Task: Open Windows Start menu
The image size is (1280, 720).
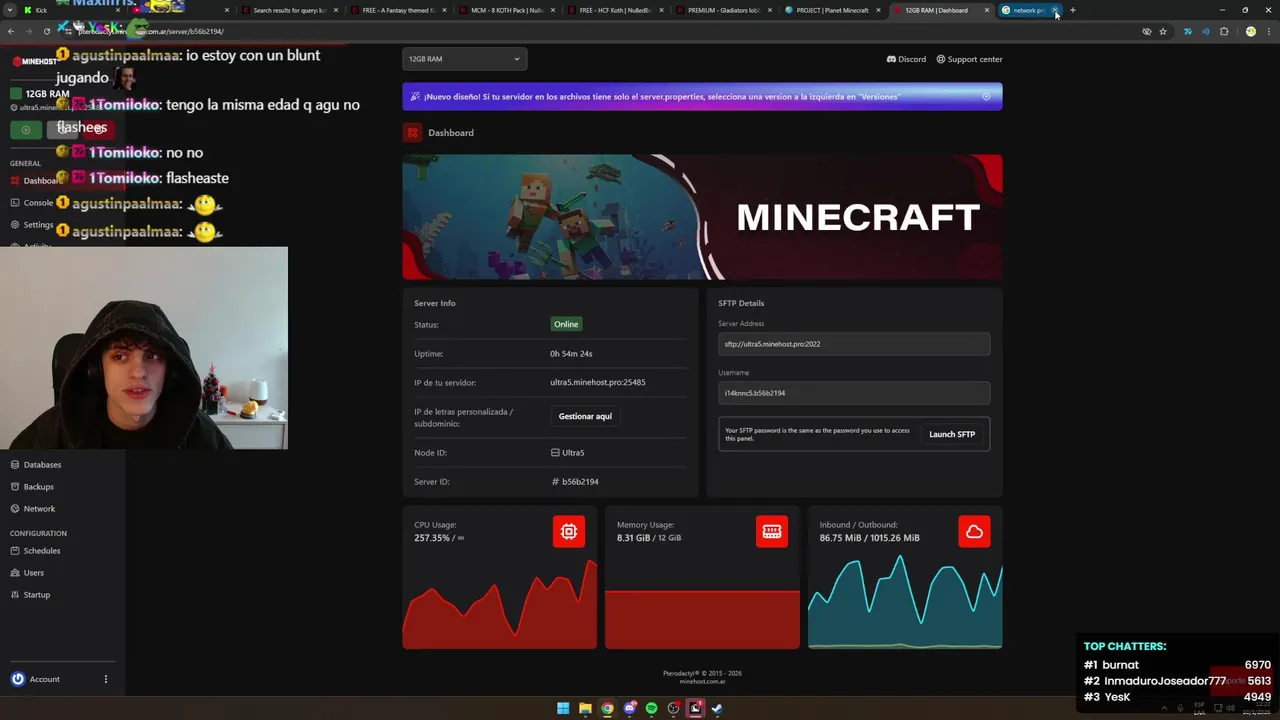Action: pos(563,708)
